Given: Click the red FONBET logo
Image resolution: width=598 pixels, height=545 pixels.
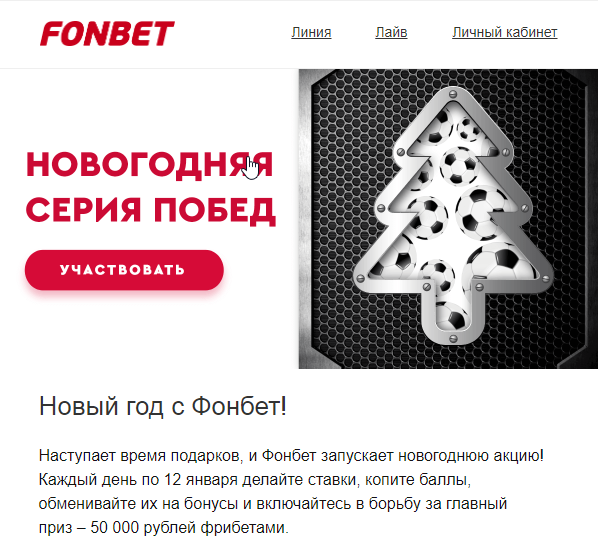Looking at the screenshot, I should click(x=107, y=34).
